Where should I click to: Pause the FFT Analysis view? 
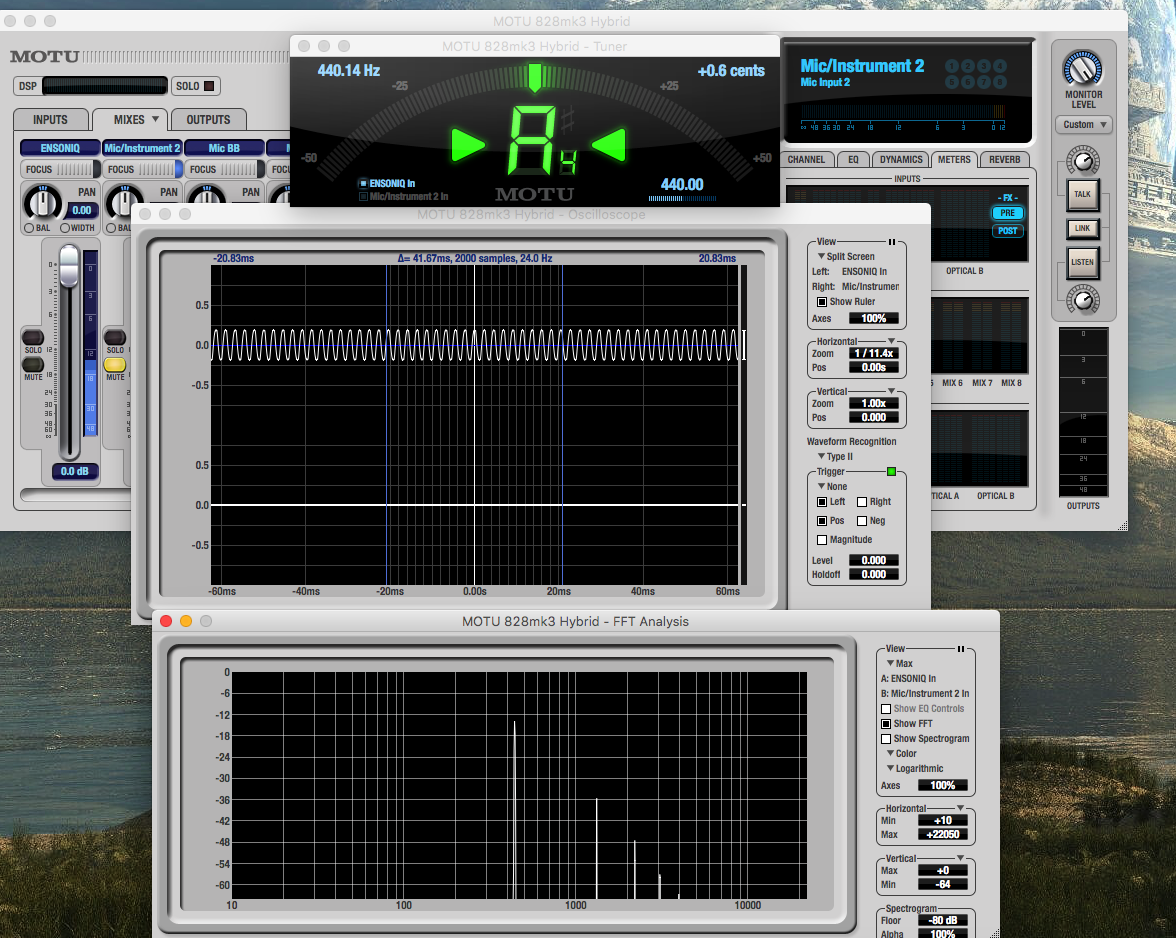pos(960,649)
